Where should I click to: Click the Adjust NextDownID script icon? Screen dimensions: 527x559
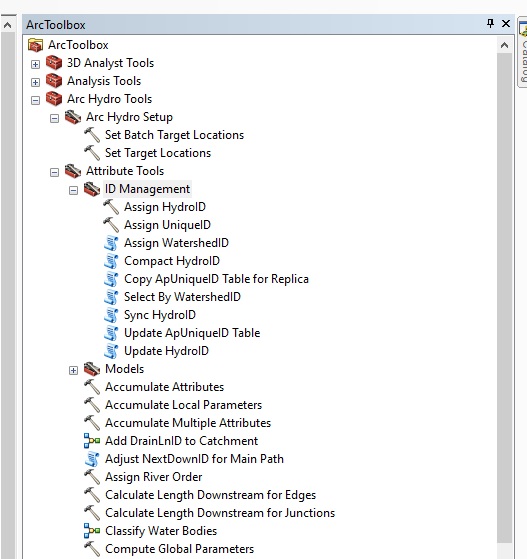(x=92, y=459)
